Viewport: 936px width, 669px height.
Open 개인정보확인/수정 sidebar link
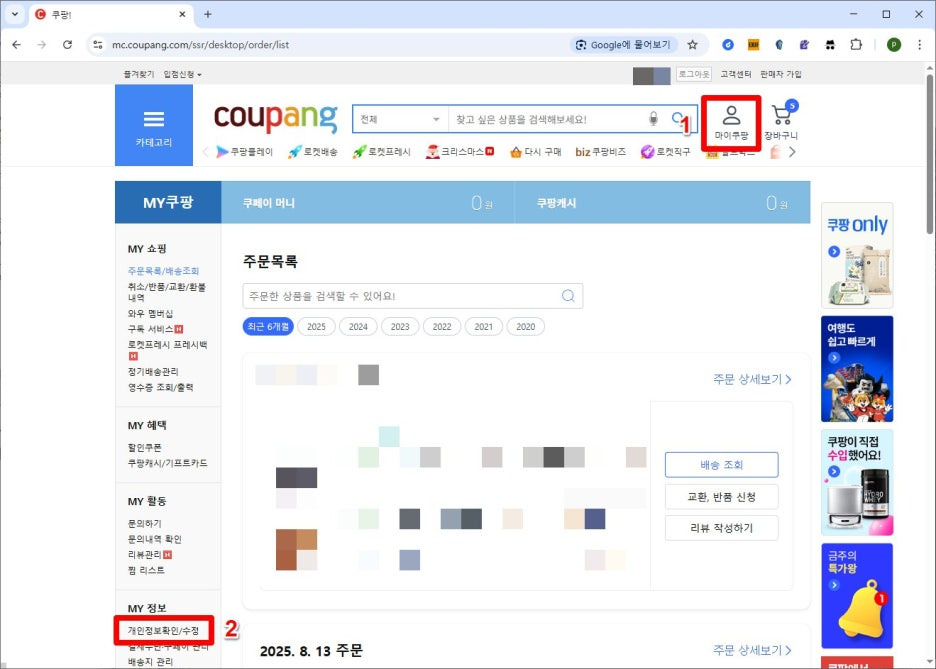click(x=163, y=630)
